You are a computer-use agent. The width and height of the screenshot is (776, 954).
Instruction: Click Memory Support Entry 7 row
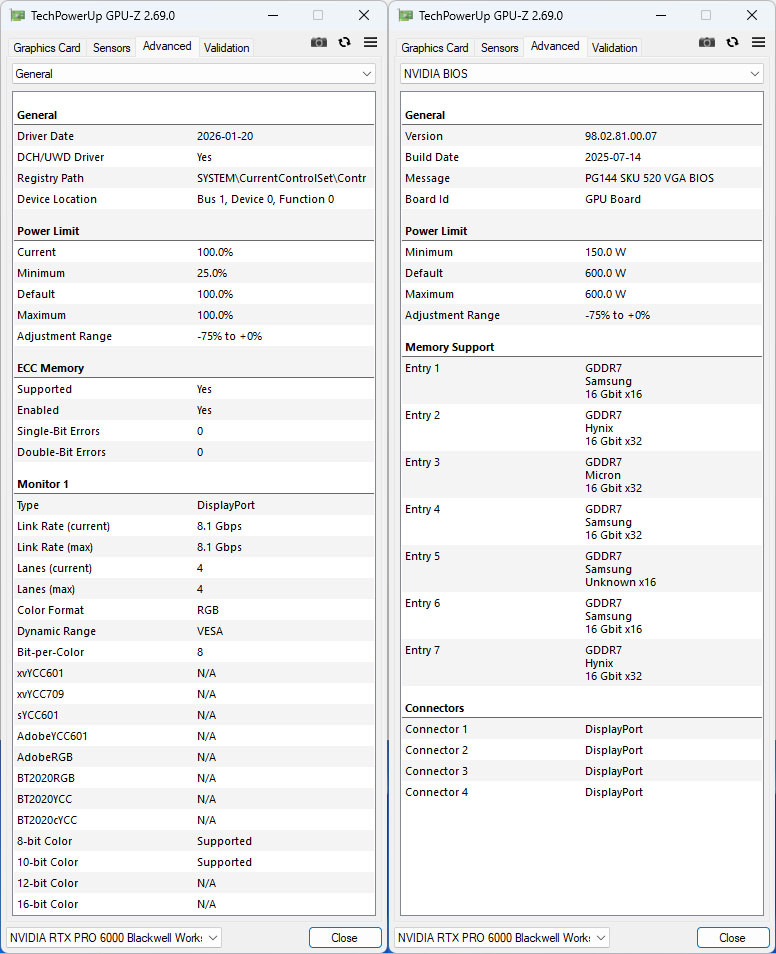[582, 663]
